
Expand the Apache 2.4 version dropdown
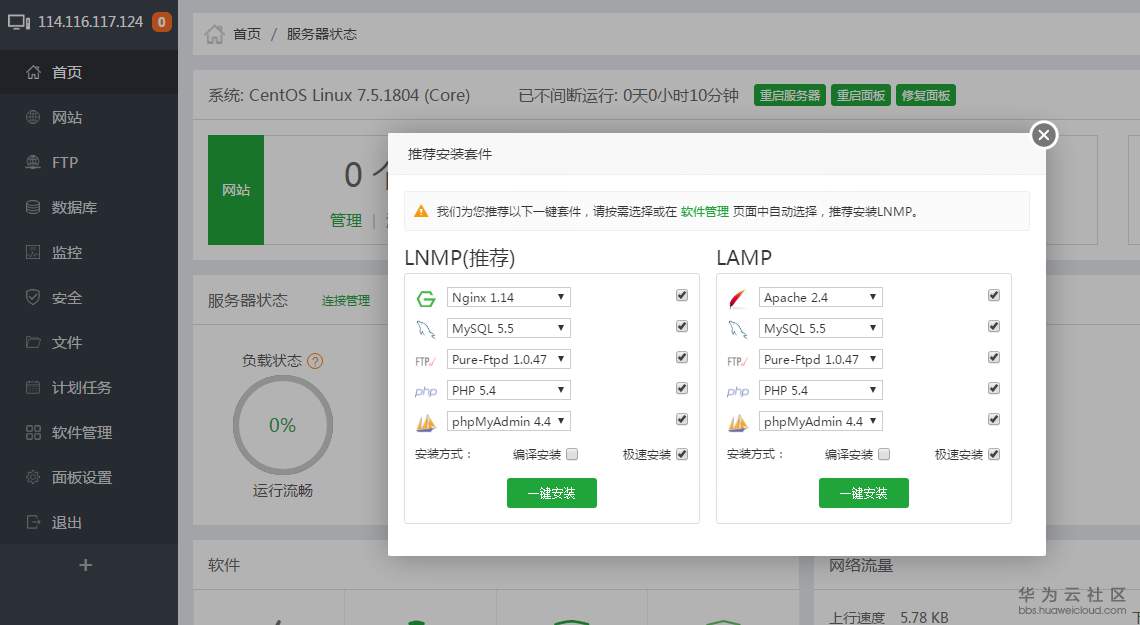click(820, 297)
